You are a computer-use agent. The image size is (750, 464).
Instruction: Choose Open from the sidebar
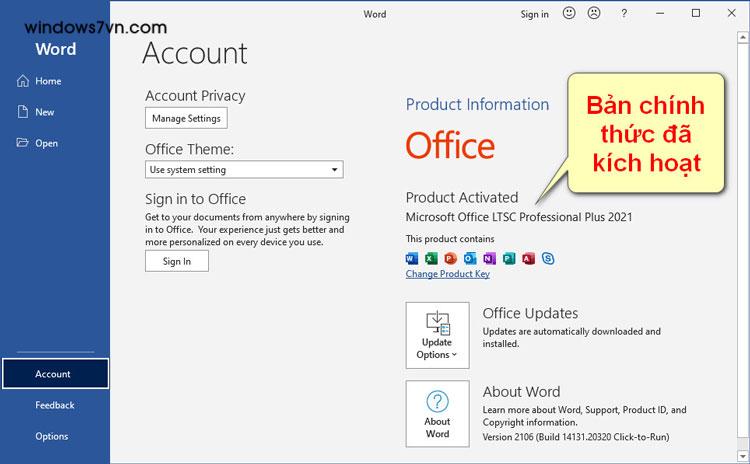point(46,143)
